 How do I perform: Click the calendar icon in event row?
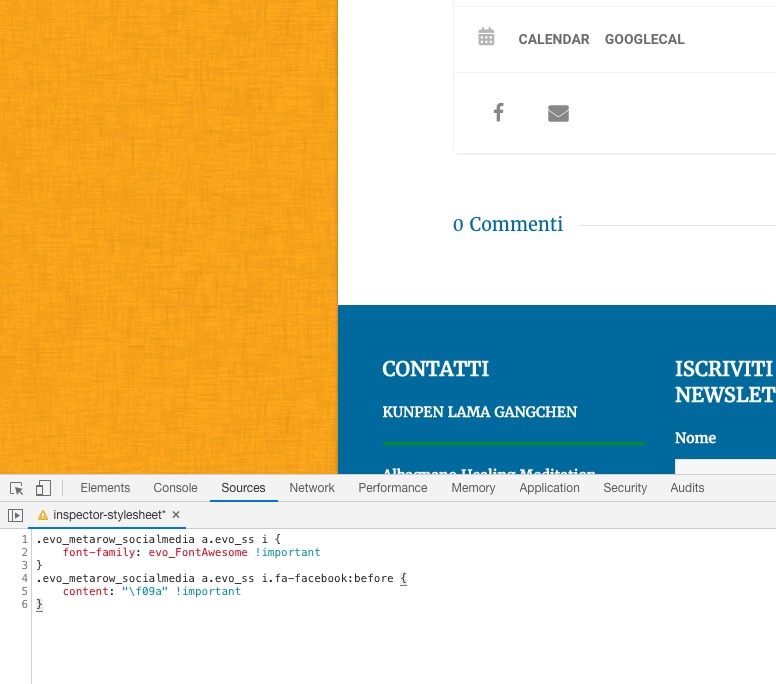pyautogui.click(x=486, y=38)
